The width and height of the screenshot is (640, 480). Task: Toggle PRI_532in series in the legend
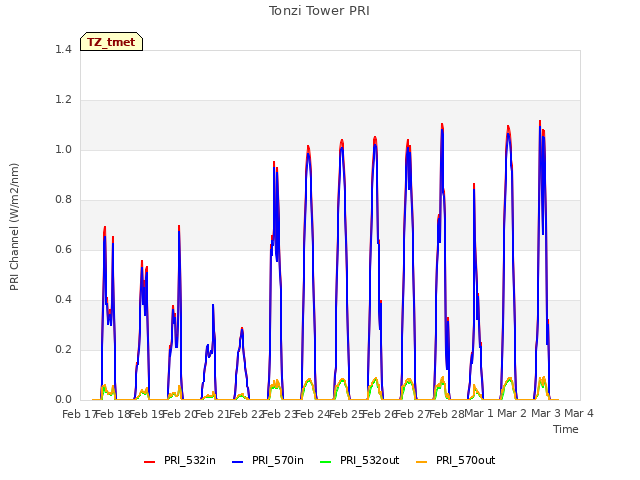pyautogui.click(x=180, y=460)
